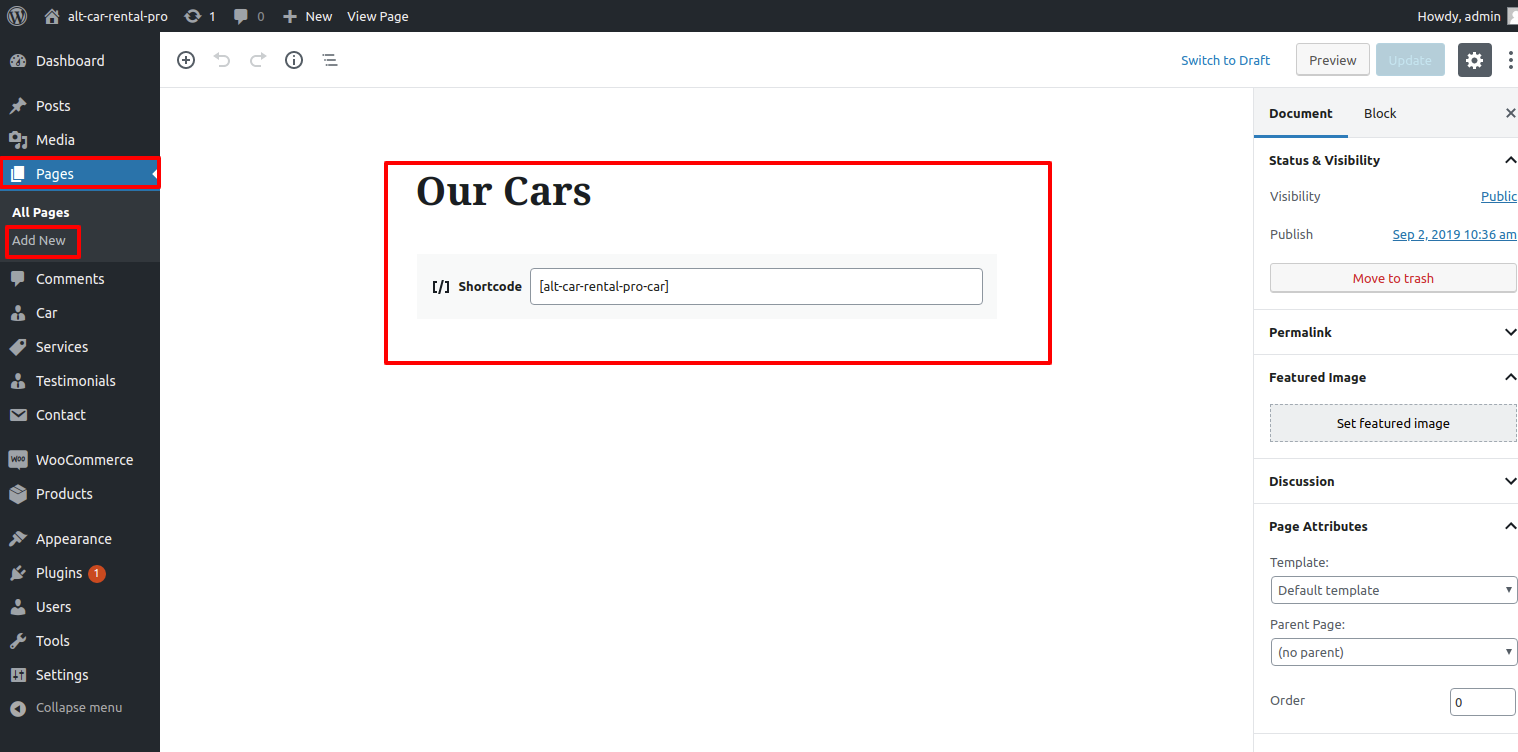Collapse the Page Attributes panel
The height and width of the screenshot is (752, 1518).
coord(1386,526)
